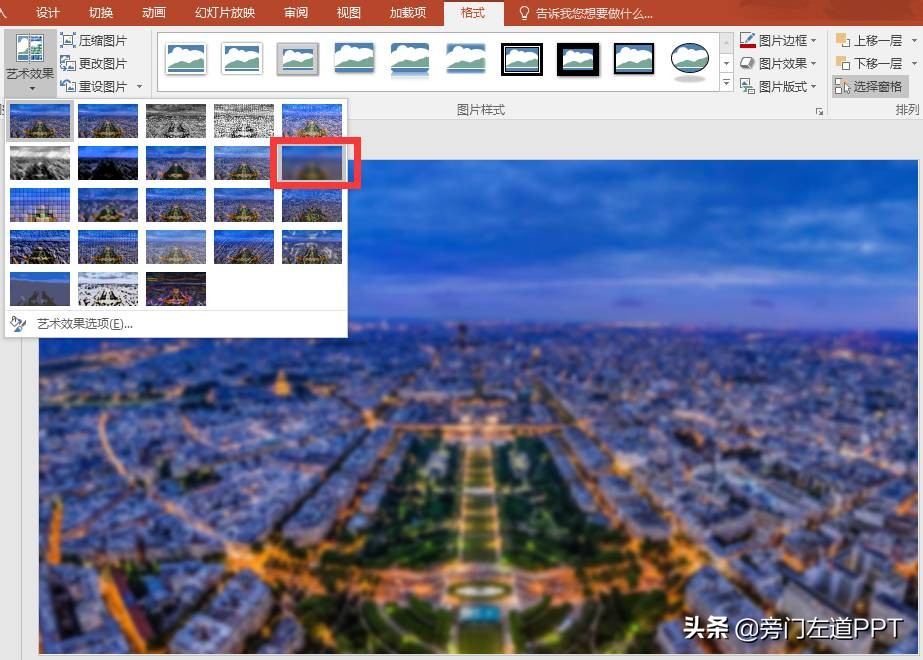Open the 图片样式 dialog launcher
Image resolution: width=923 pixels, height=660 pixels.
(x=819, y=111)
